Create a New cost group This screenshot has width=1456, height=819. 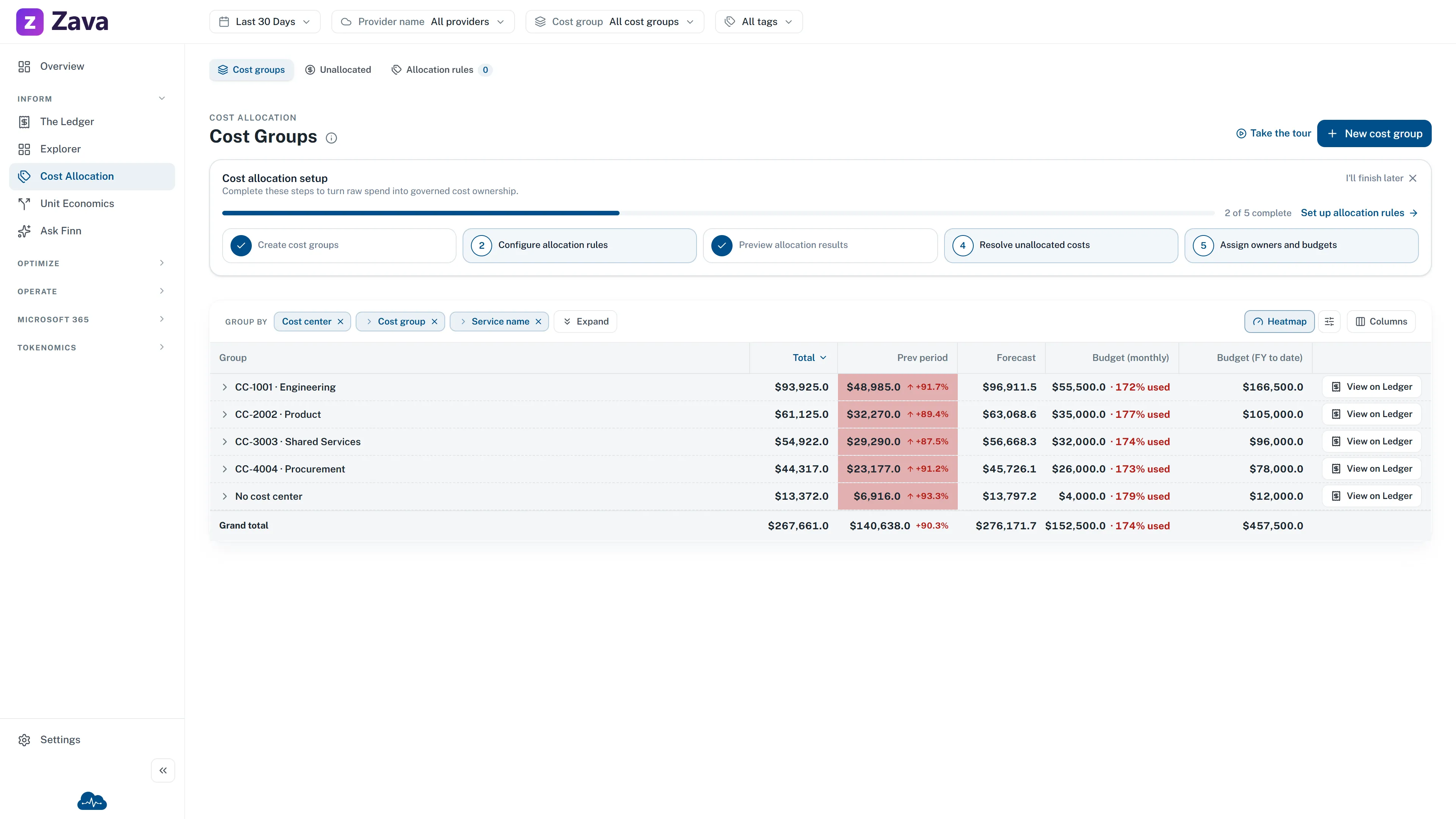[x=1374, y=133]
